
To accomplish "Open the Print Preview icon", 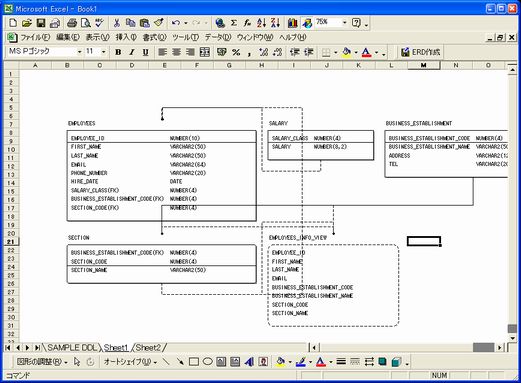I will [86, 23].
